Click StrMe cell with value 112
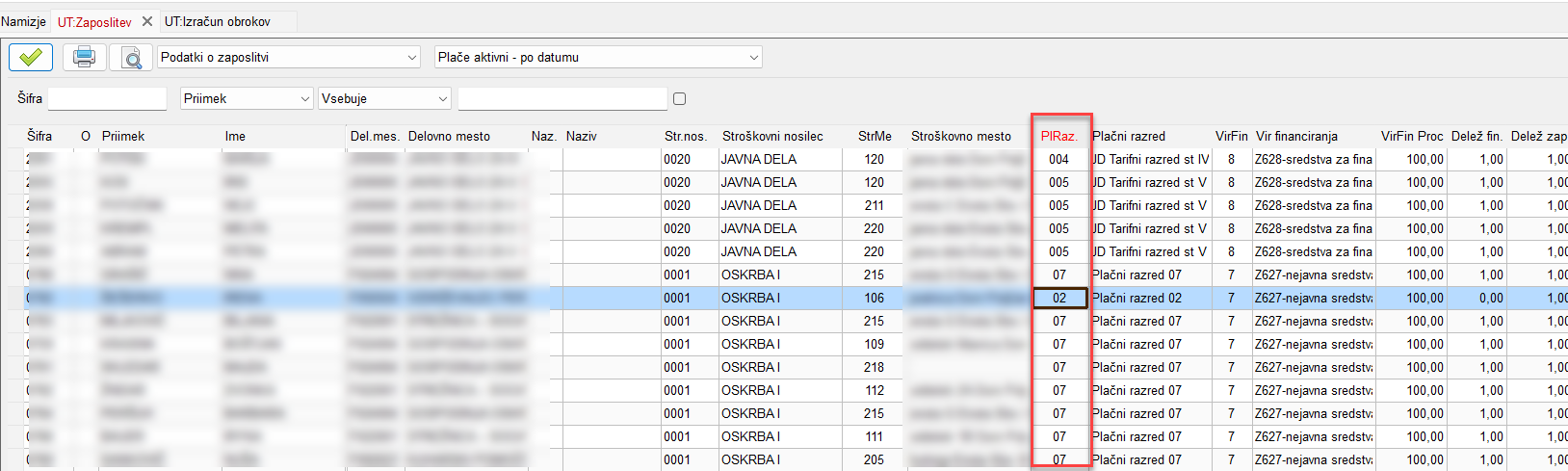 pos(875,390)
